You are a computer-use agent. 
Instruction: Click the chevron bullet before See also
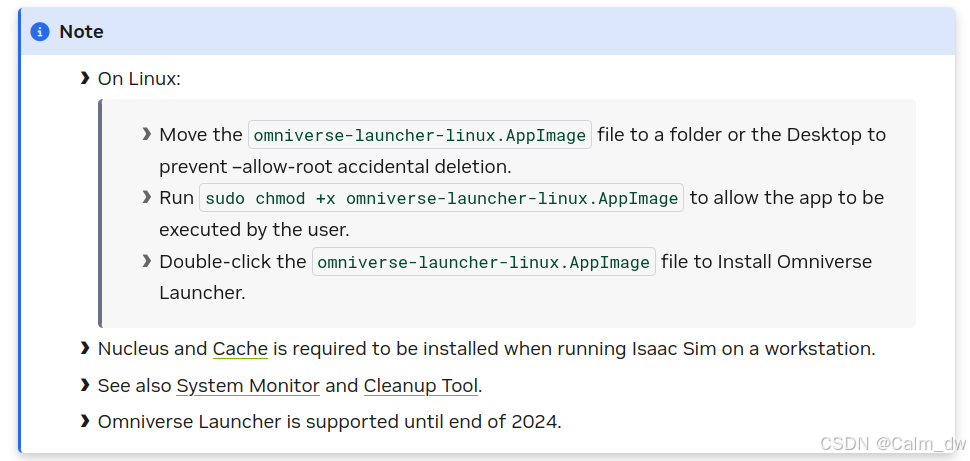pos(85,385)
